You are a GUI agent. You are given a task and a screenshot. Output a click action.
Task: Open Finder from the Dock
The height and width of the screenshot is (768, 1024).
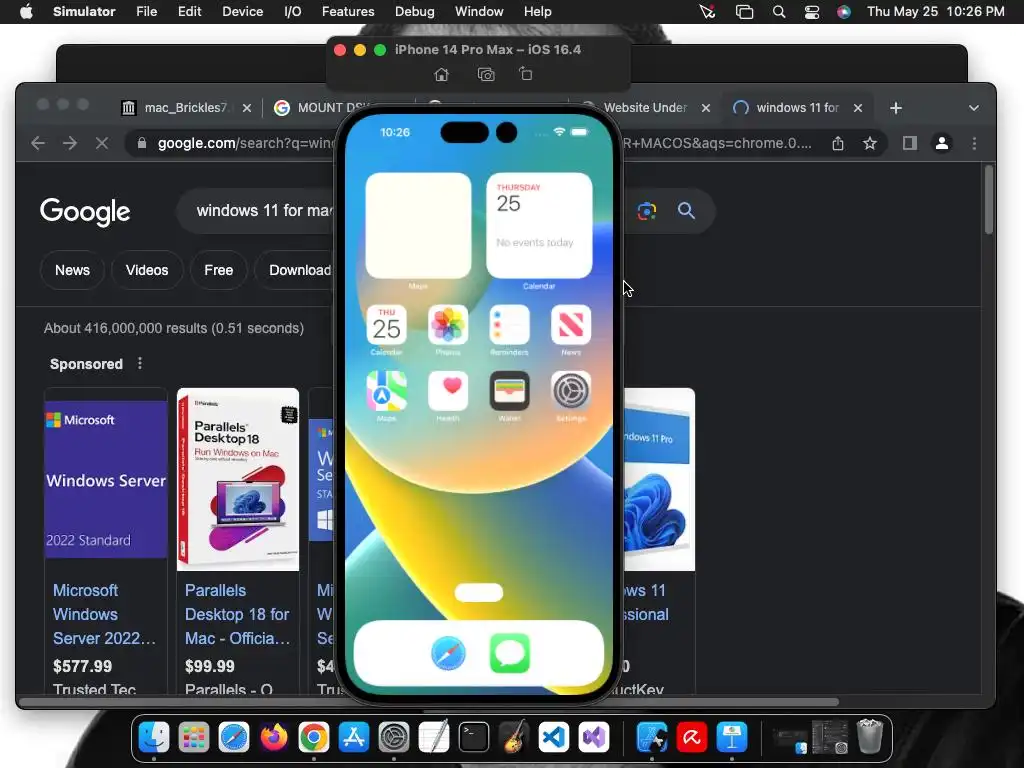[x=154, y=737]
